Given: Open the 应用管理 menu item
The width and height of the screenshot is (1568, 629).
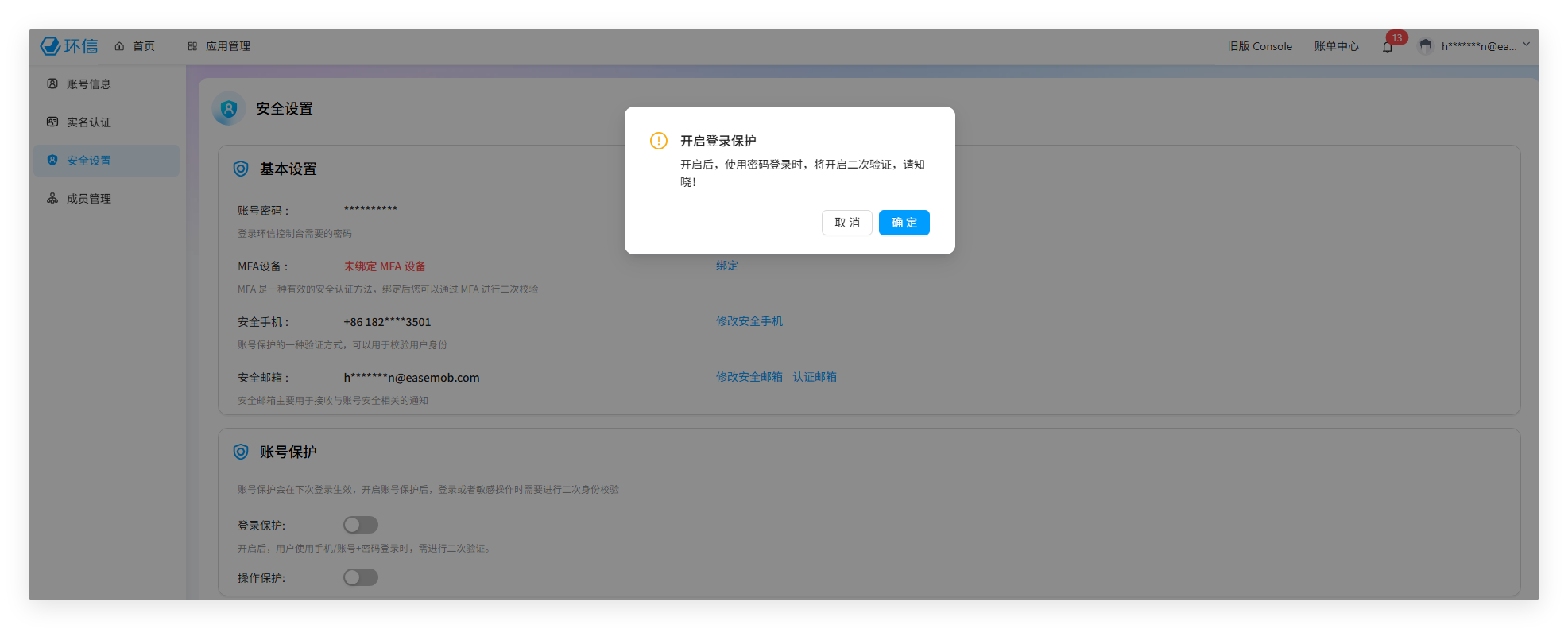Looking at the screenshot, I should 219,46.
